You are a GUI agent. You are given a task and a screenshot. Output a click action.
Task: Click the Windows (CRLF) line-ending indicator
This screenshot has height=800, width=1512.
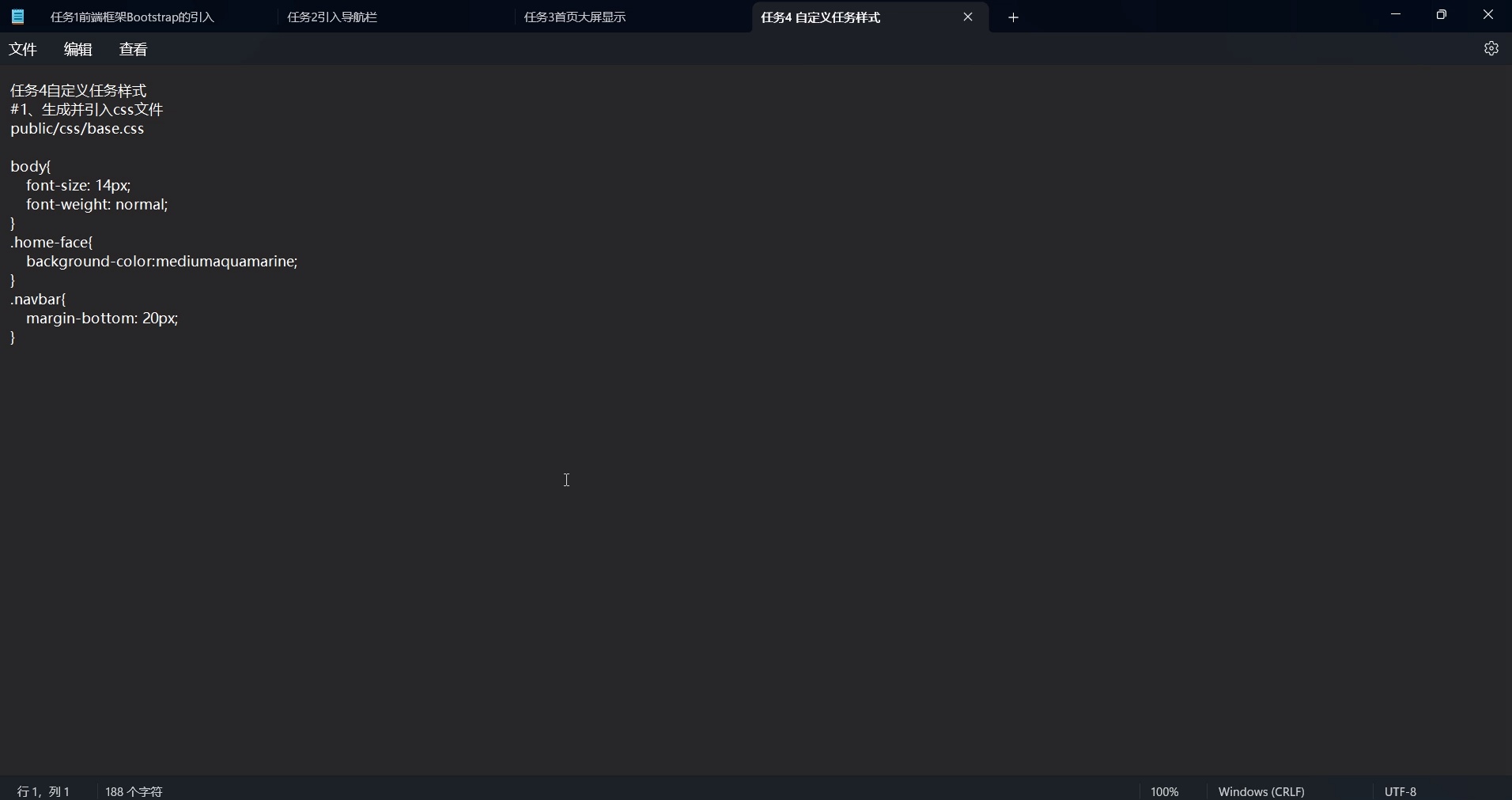coord(1262,791)
